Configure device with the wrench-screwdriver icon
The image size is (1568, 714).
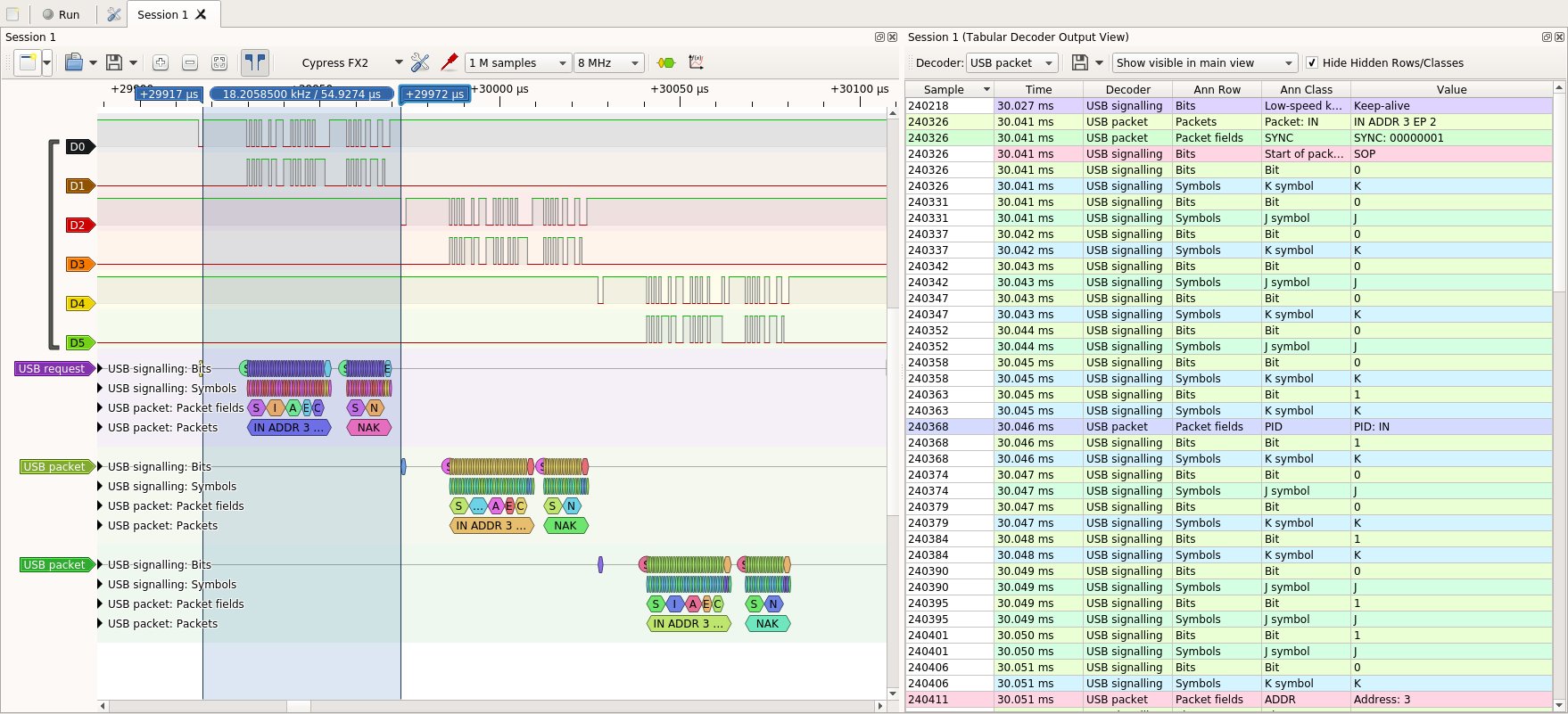[420, 62]
